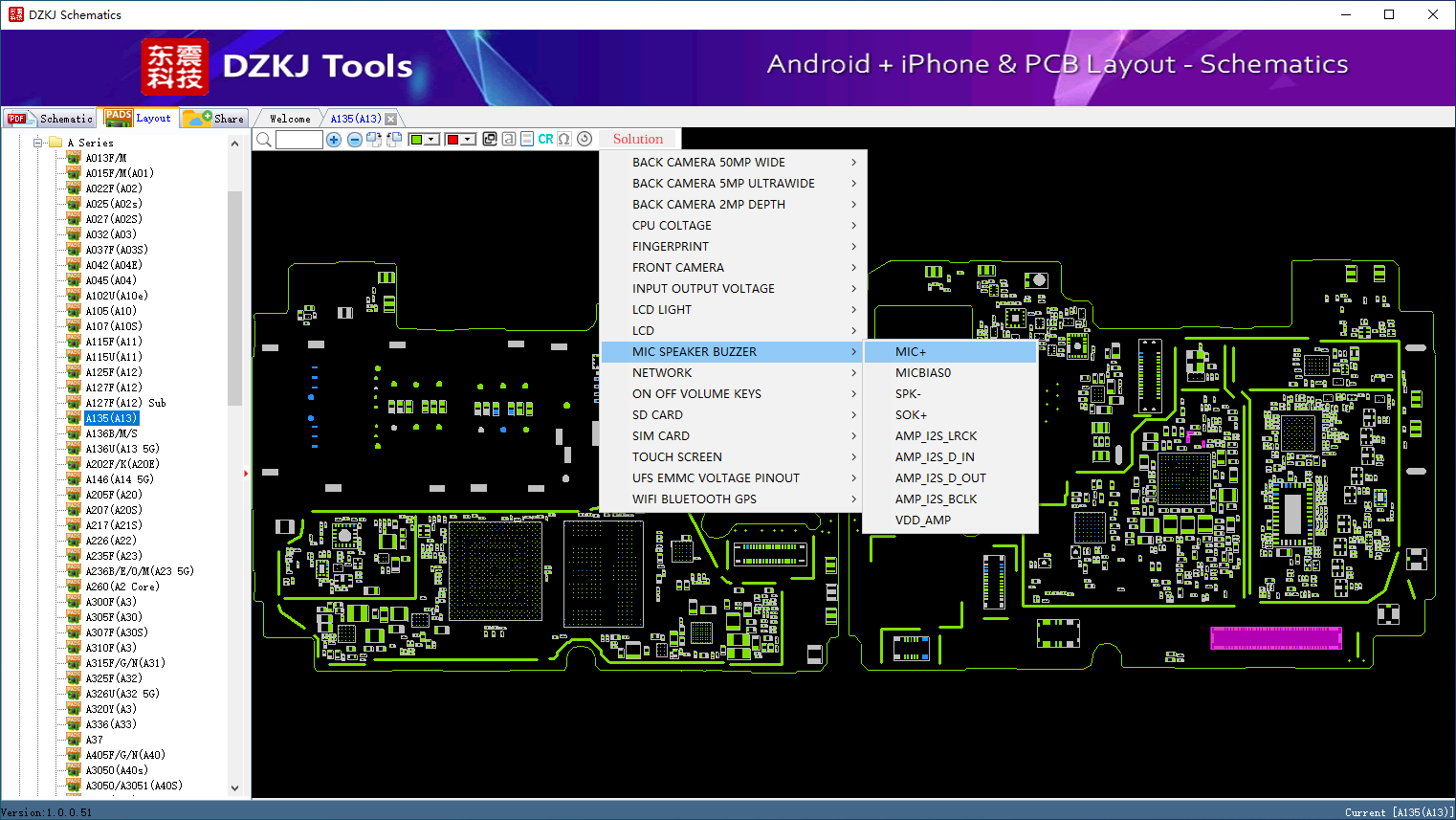1456x820 pixels.
Task: Click the blue minus zoom-out icon
Action: (355, 140)
